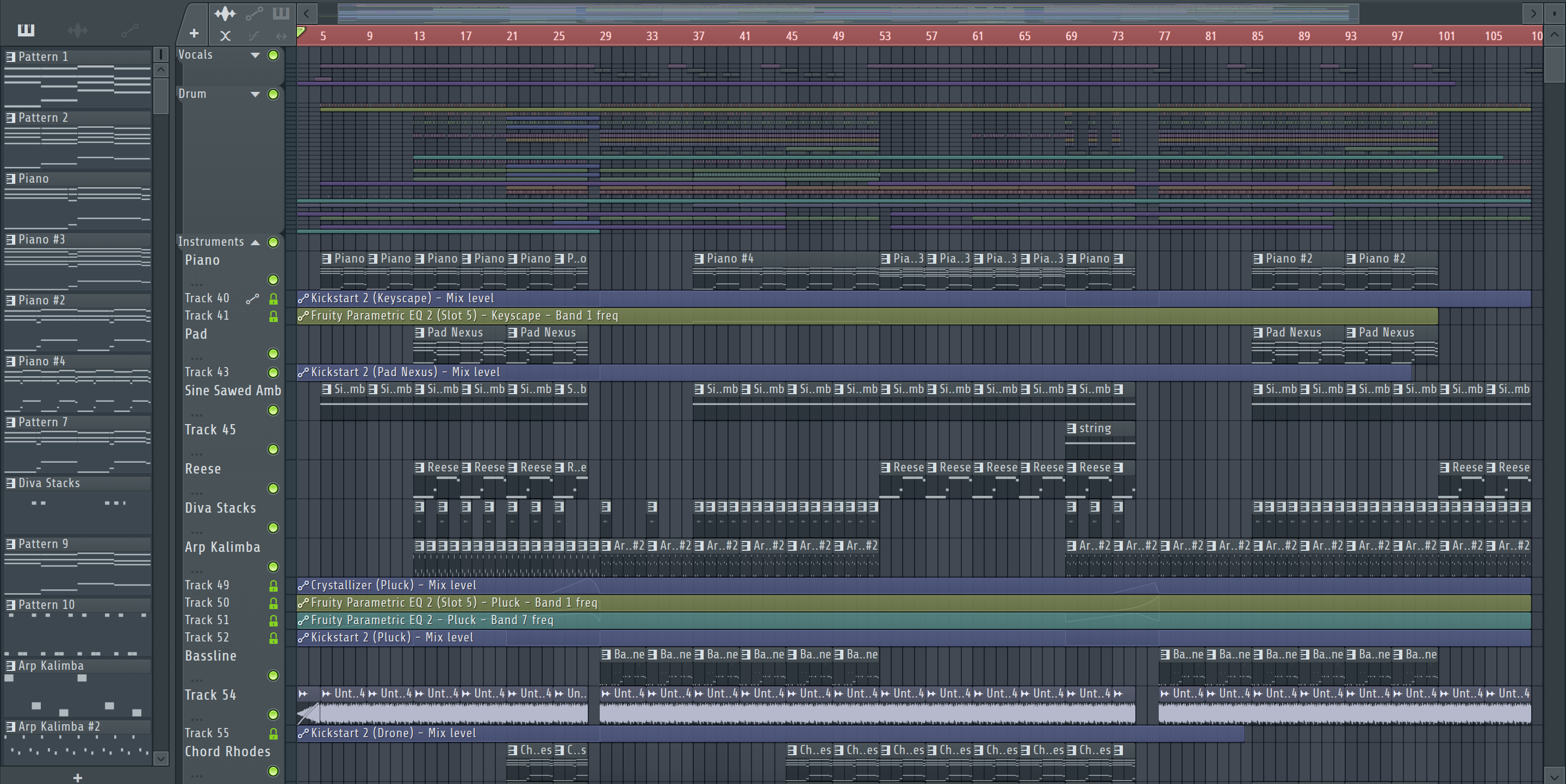Mute the Drum group track

[x=274, y=94]
